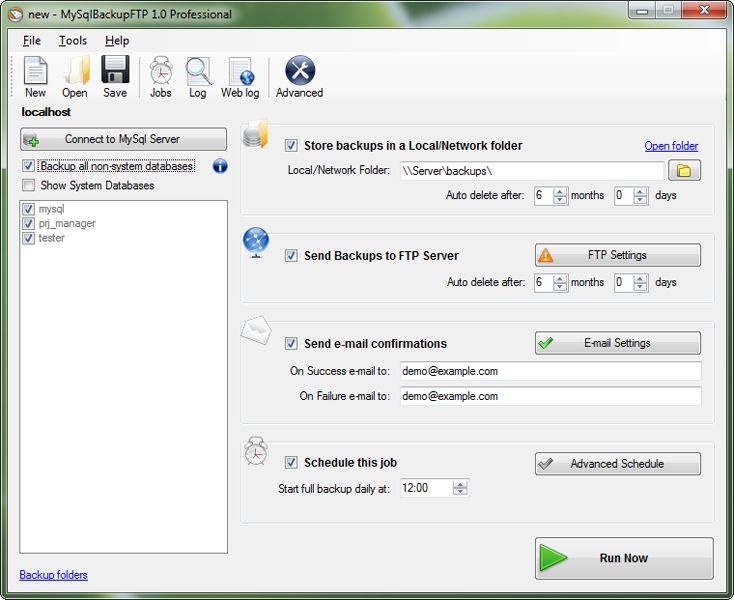Toggle Schedule this job checkbox
The width and height of the screenshot is (734, 600).
point(291,462)
